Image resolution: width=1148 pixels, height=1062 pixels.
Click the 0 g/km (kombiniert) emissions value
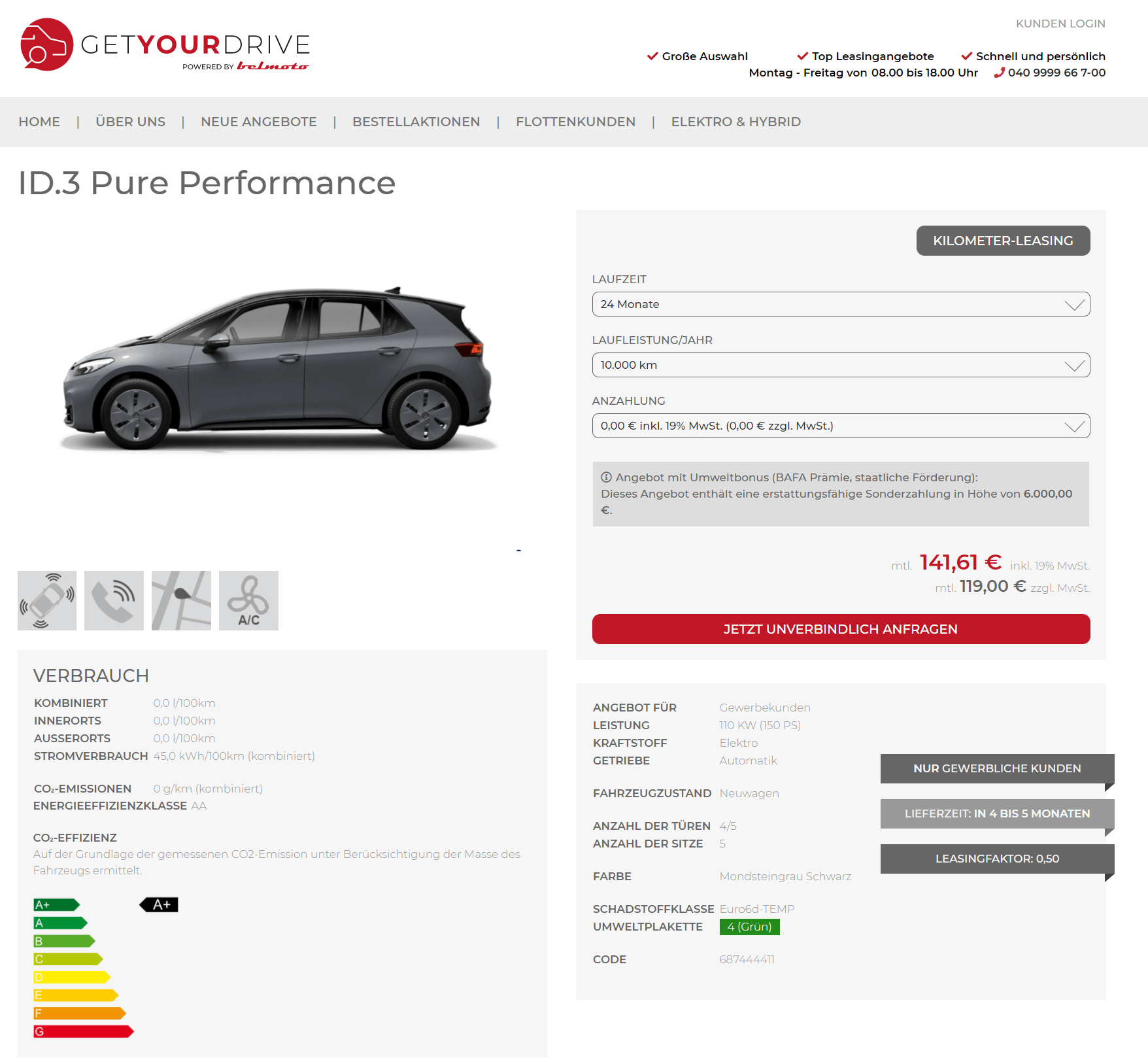tap(208, 789)
